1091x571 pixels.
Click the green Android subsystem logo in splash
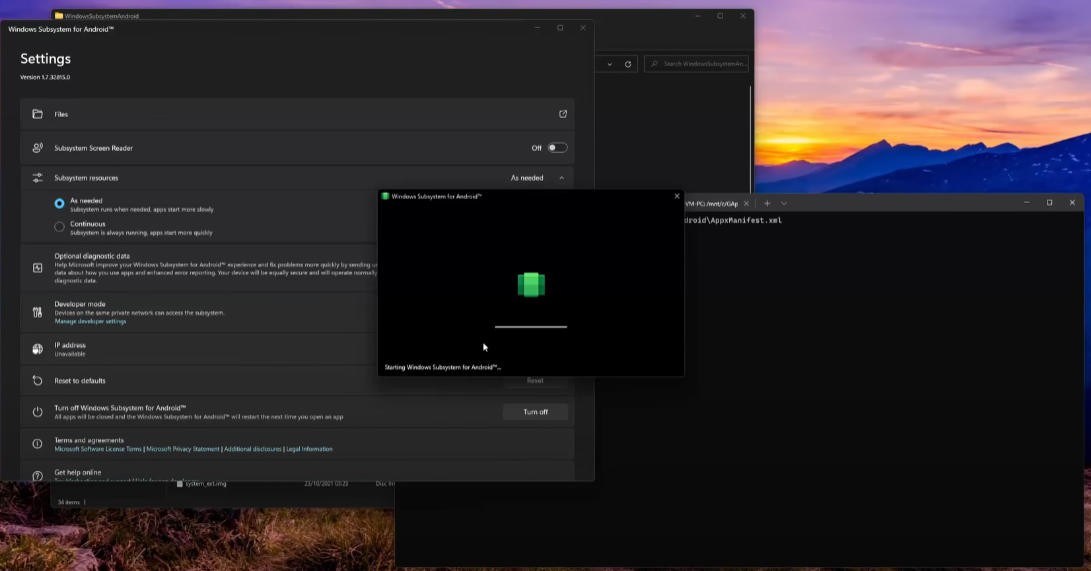531,284
